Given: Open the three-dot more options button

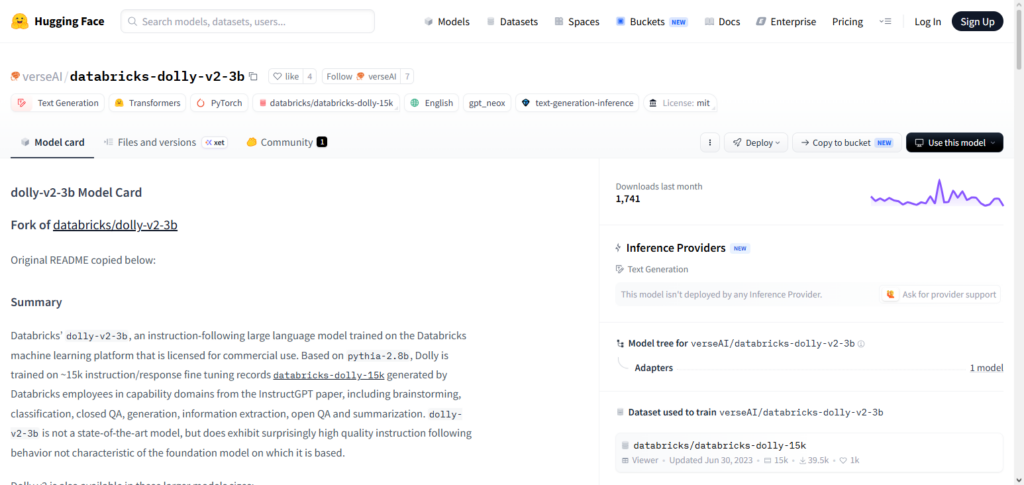Looking at the screenshot, I should [x=710, y=142].
